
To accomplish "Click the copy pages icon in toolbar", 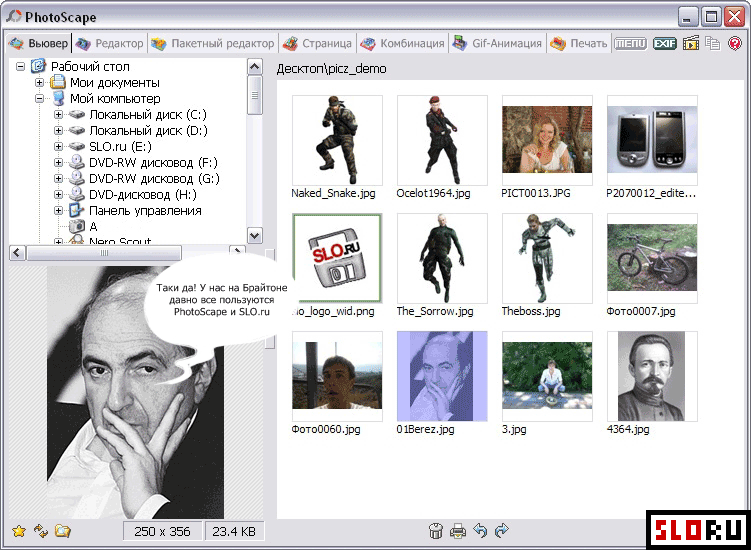I will point(713,43).
